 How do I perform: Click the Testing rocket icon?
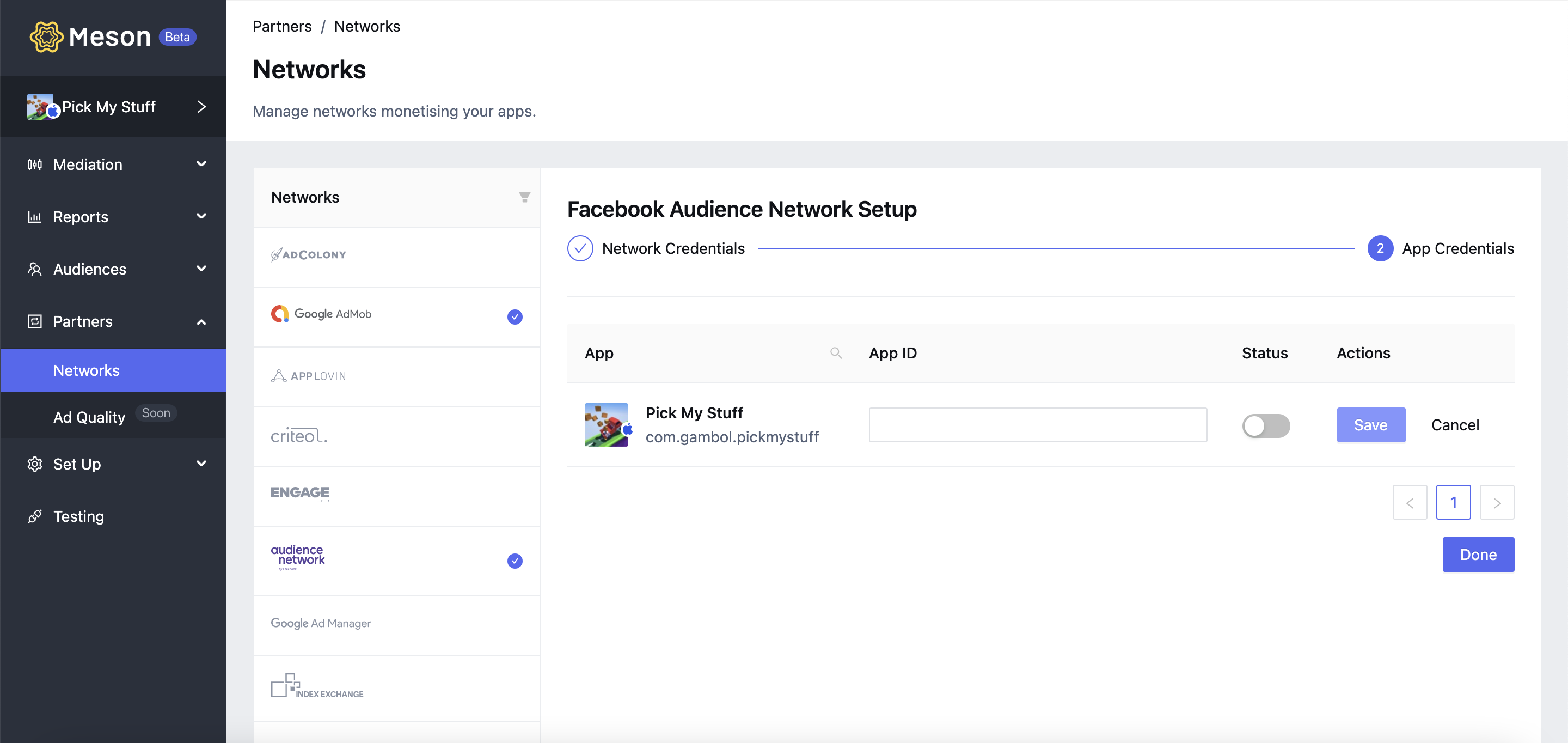click(x=35, y=516)
